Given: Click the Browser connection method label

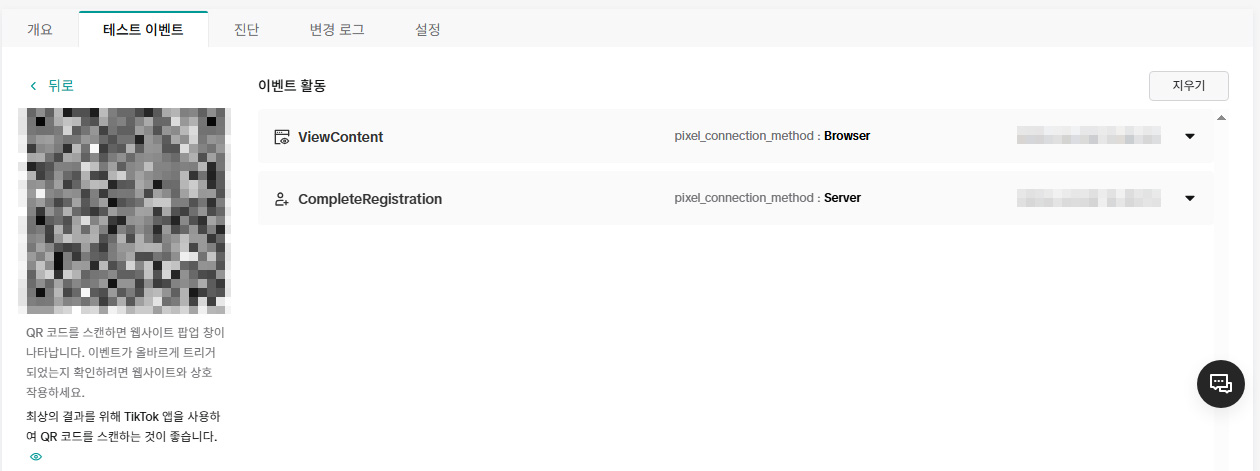Looking at the screenshot, I should click(x=846, y=136).
